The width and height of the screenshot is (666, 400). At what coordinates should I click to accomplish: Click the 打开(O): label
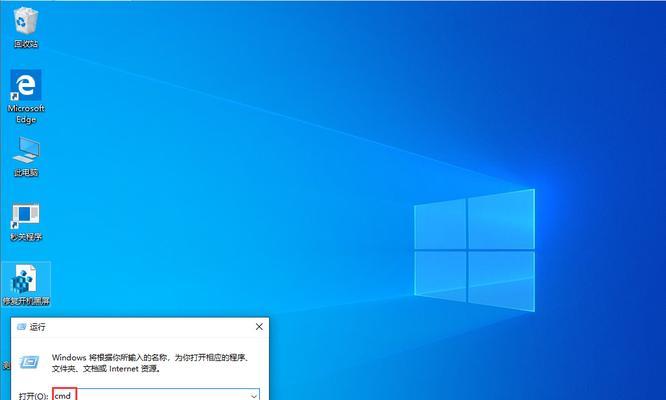(x=30, y=395)
